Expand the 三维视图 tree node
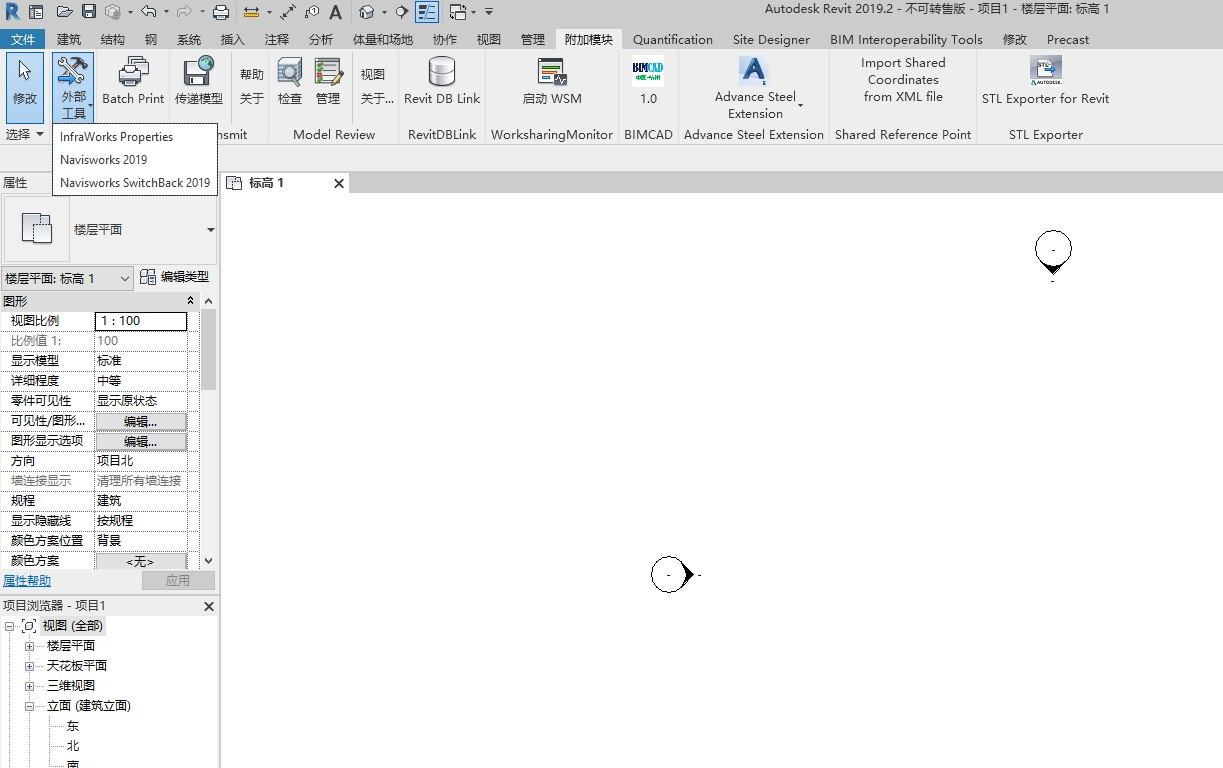Screen dimensions: 1223x768 coord(30,686)
